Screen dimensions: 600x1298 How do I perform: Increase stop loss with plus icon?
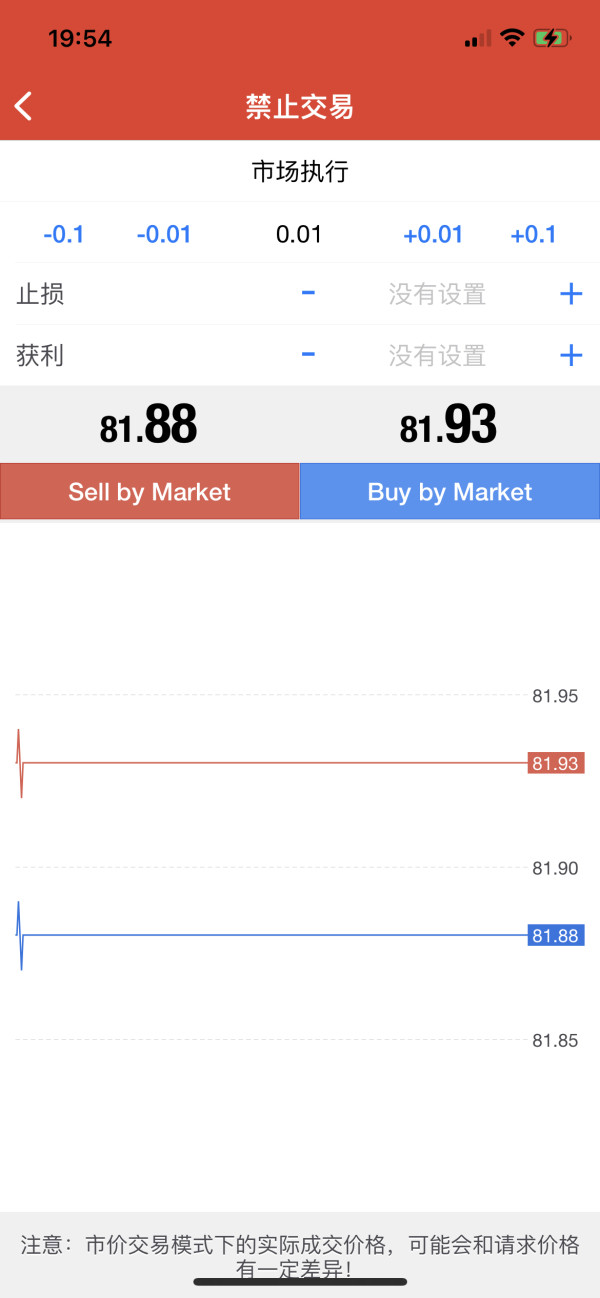tap(571, 293)
